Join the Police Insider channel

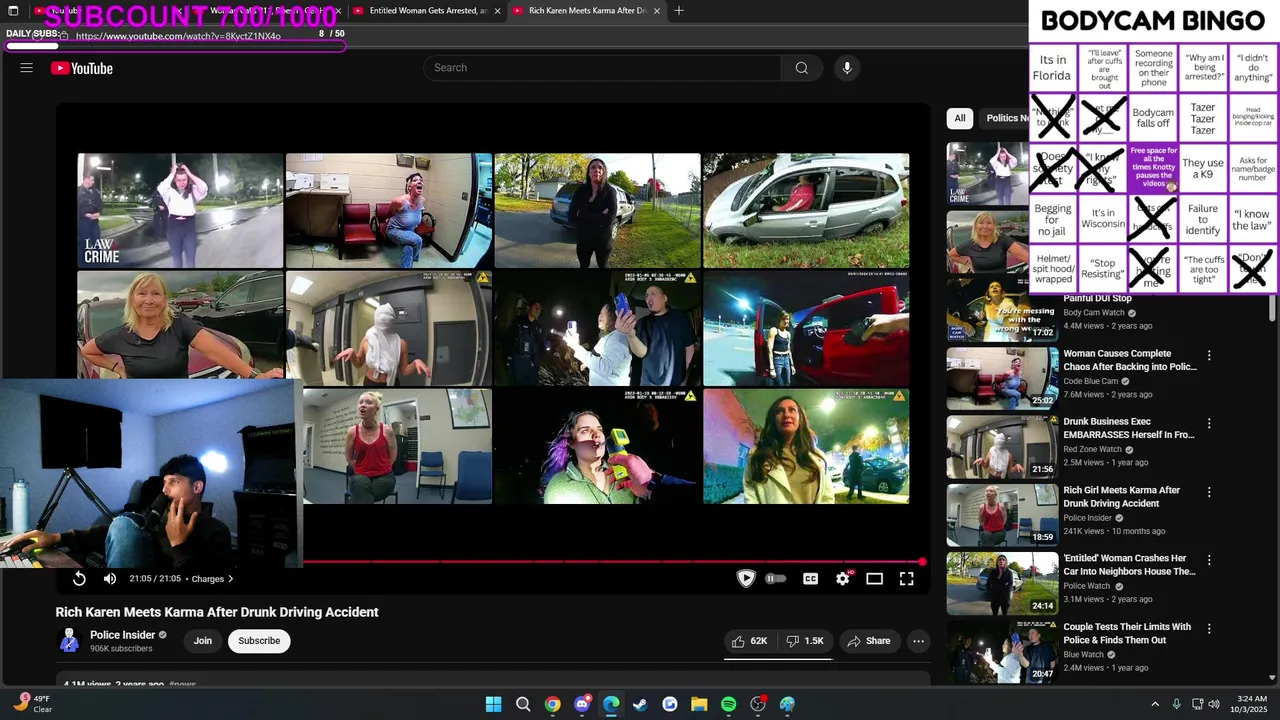(203, 641)
